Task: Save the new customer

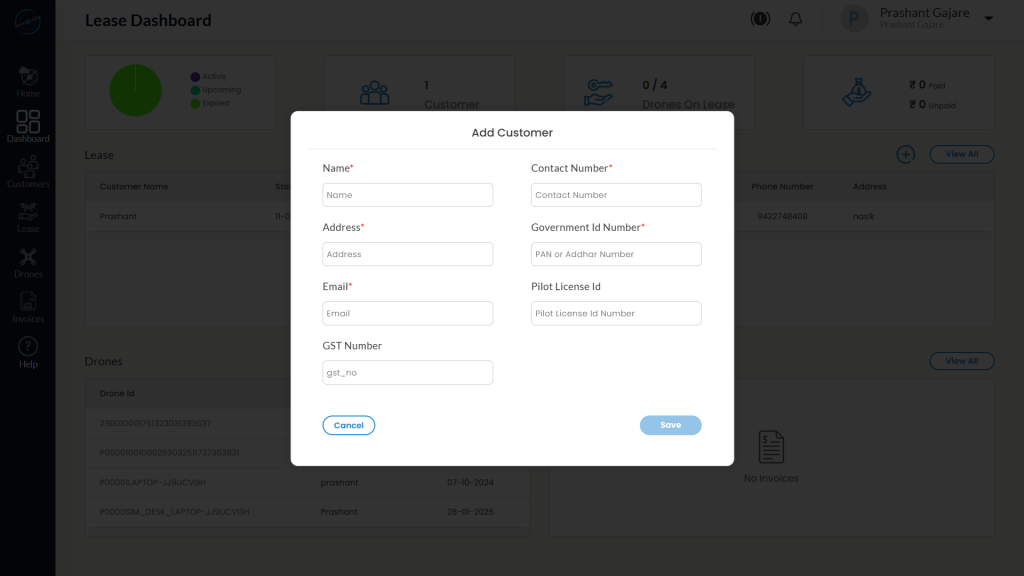Action: [x=670, y=425]
